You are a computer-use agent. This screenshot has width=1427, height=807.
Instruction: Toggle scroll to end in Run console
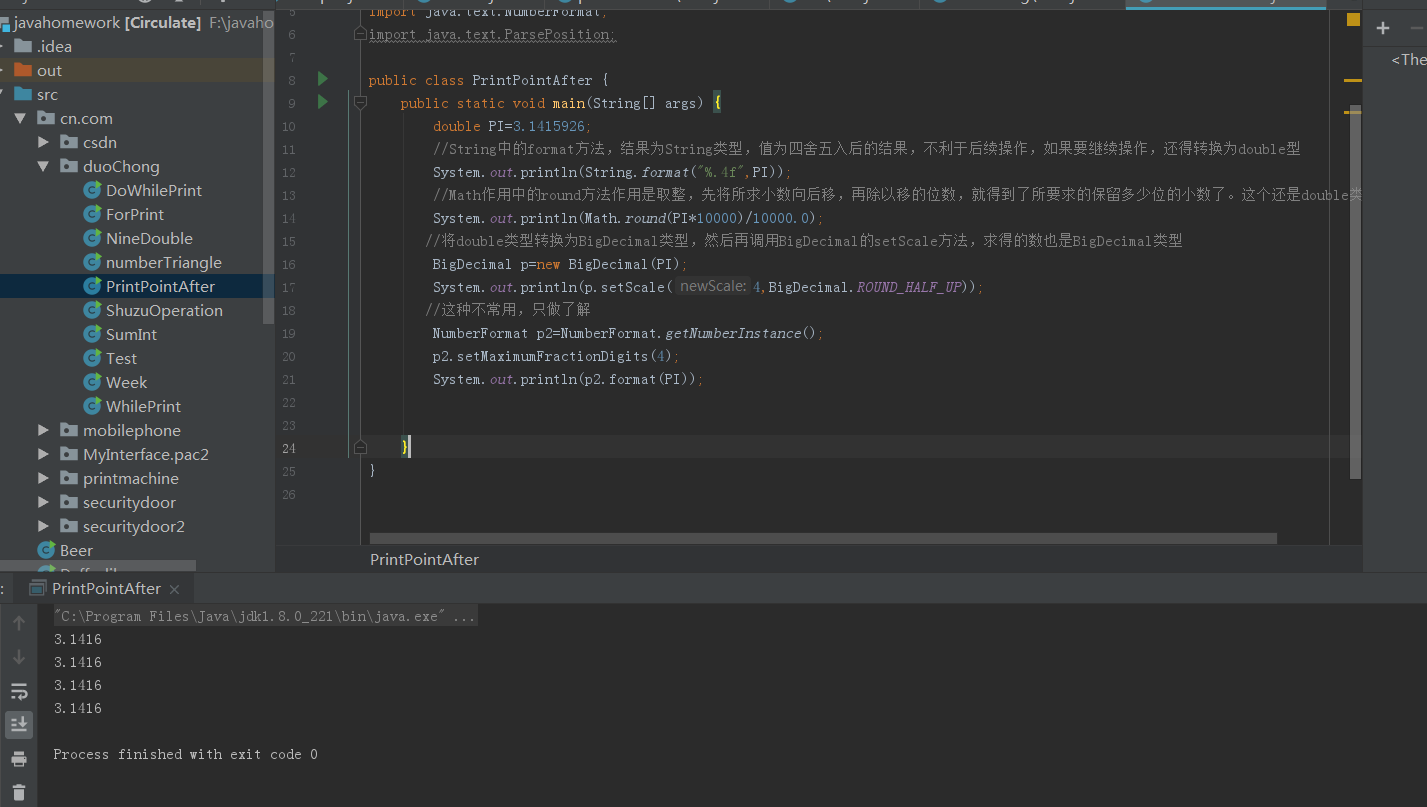19,724
